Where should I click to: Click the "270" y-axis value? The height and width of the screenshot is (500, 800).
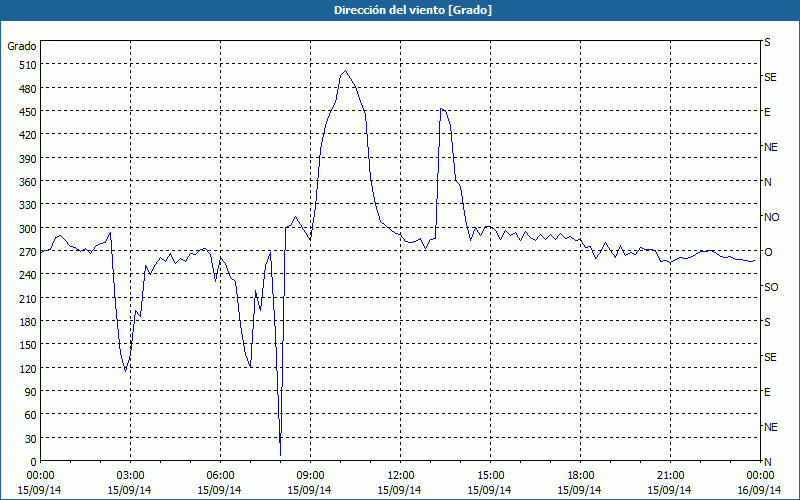(28, 253)
